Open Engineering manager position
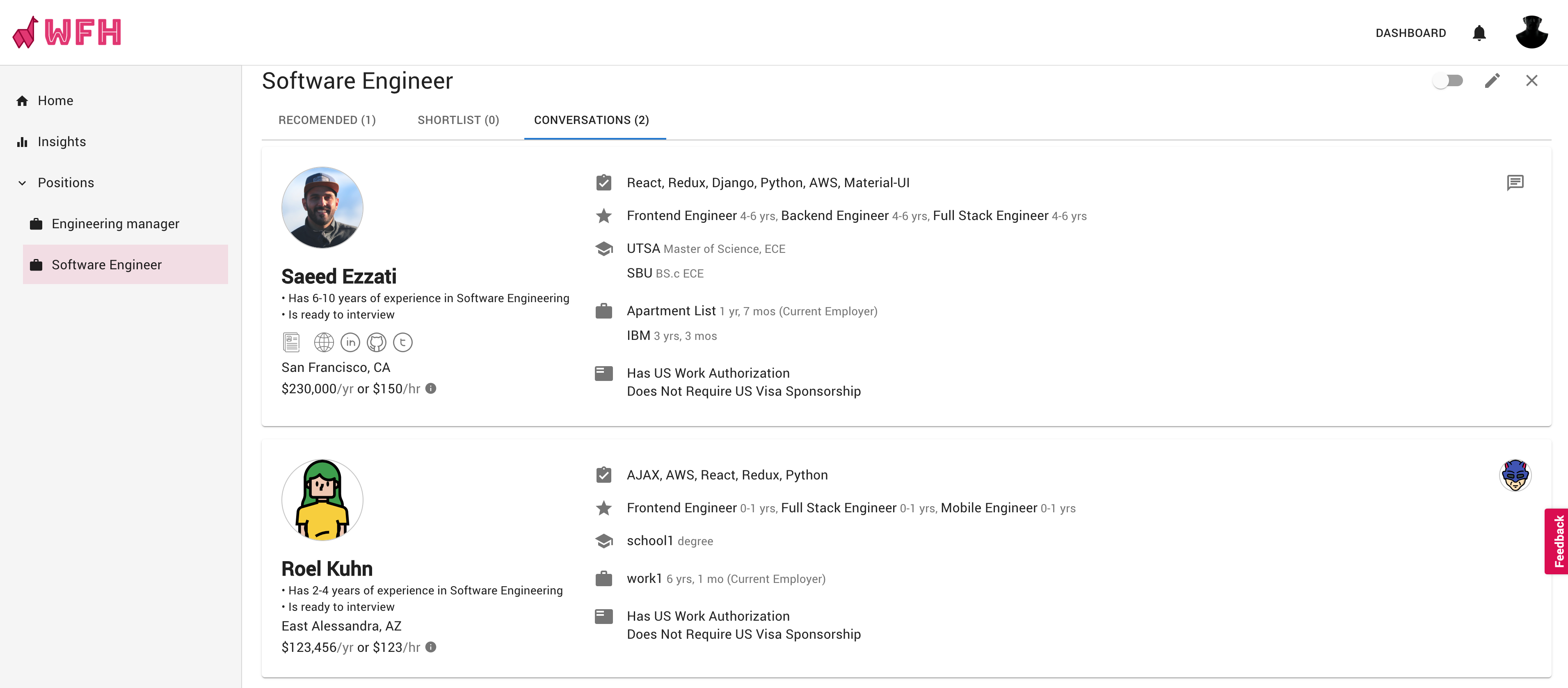Screen dimensions: 1568x688 pos(116,223)
